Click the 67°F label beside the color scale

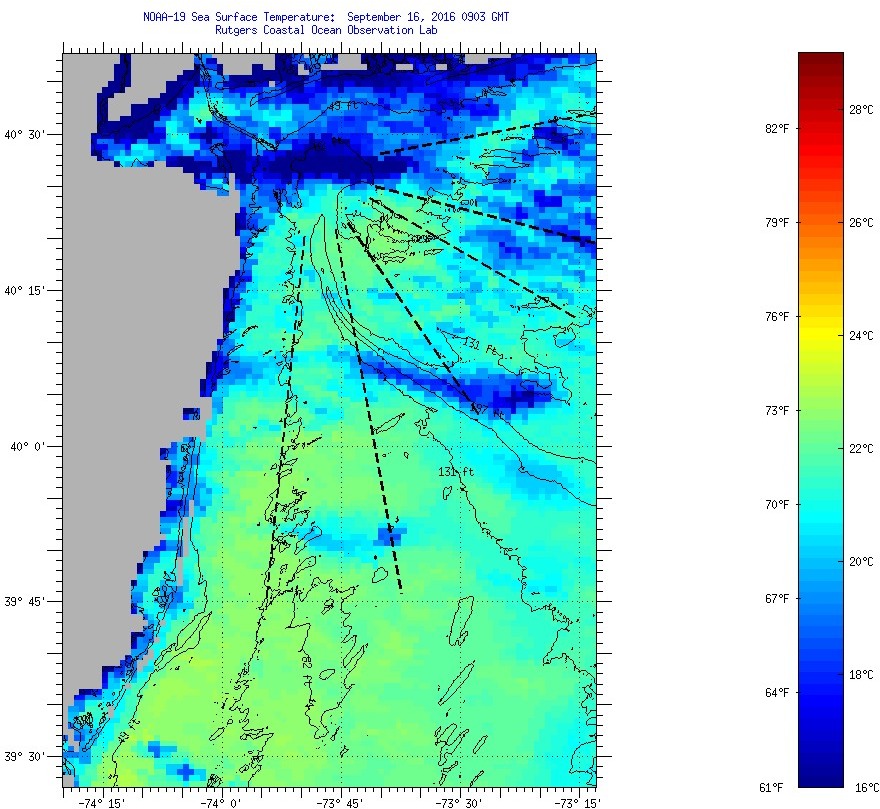(777, 599)
